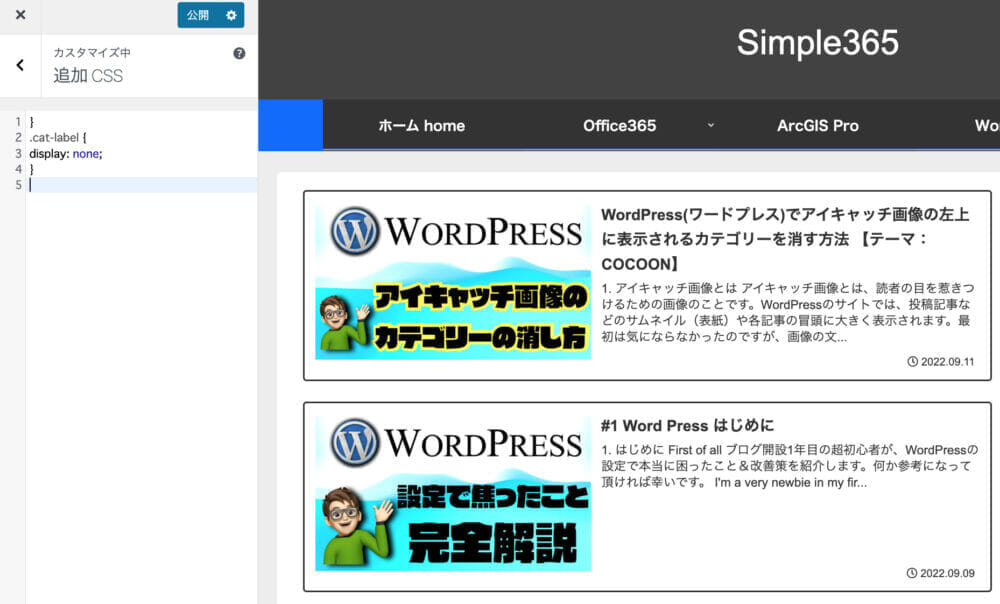
Task: Expand the Office365 submenu chevron
Action: coord(710,125)
